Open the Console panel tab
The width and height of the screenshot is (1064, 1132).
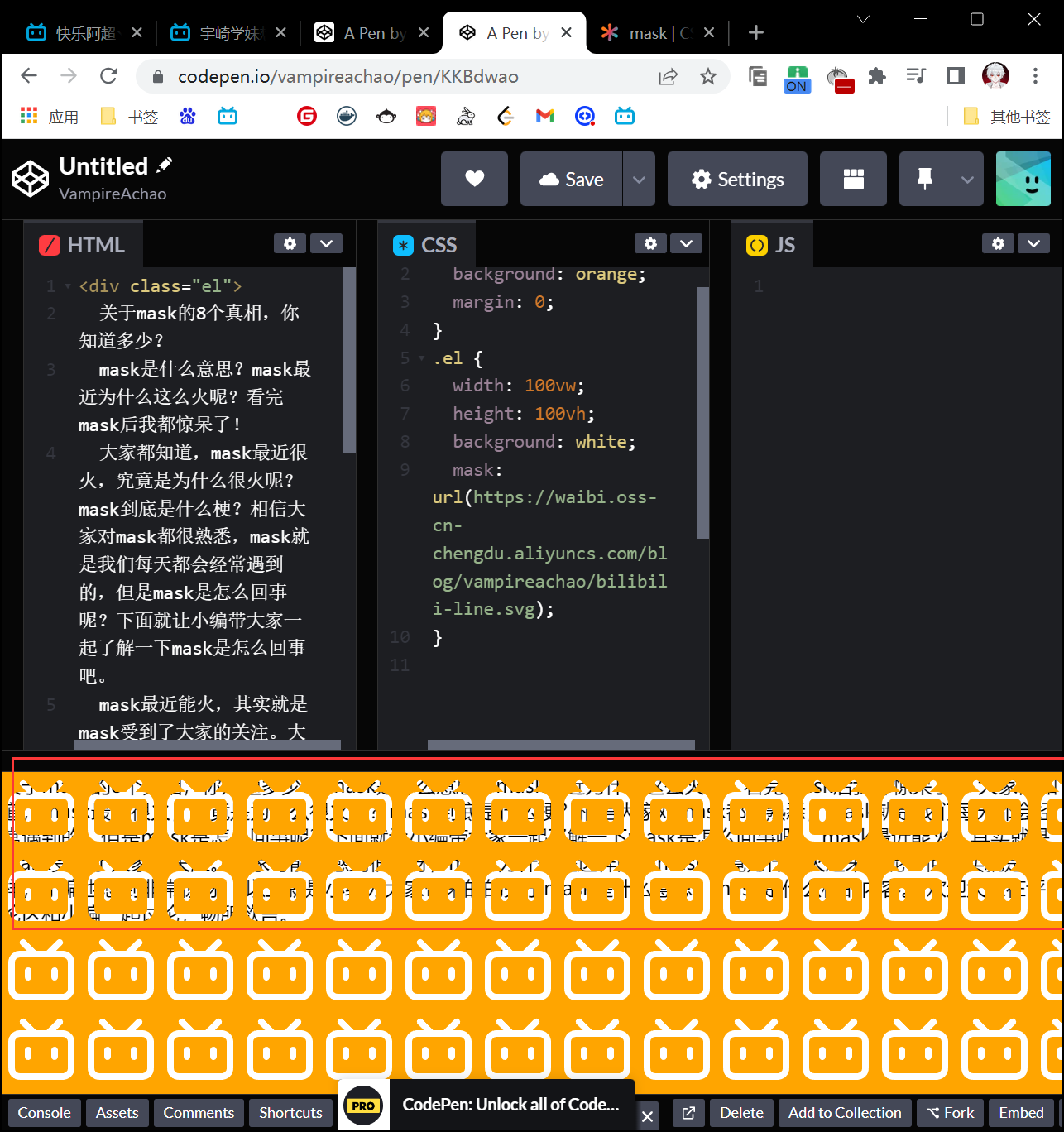pos(45,1113)
